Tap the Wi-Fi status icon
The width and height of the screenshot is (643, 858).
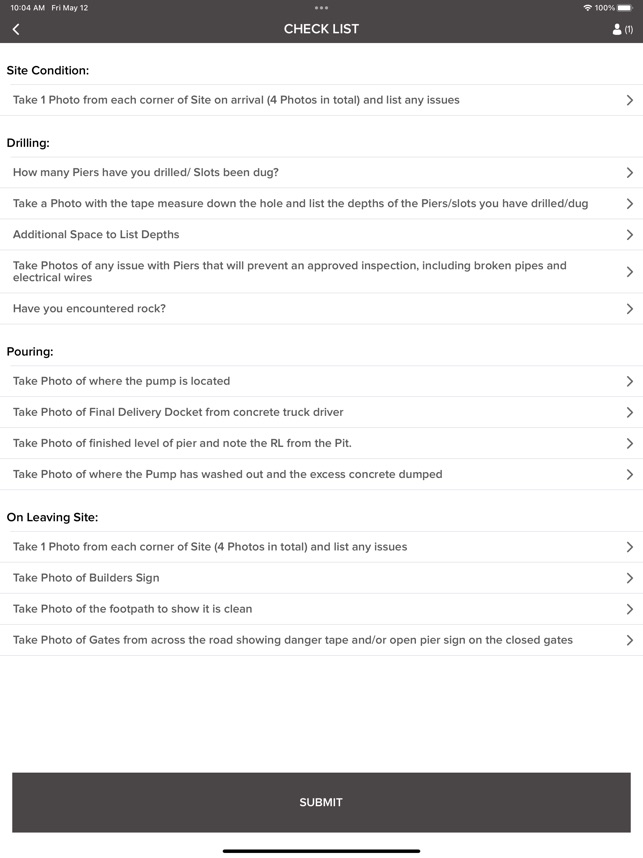coord(587,8)
